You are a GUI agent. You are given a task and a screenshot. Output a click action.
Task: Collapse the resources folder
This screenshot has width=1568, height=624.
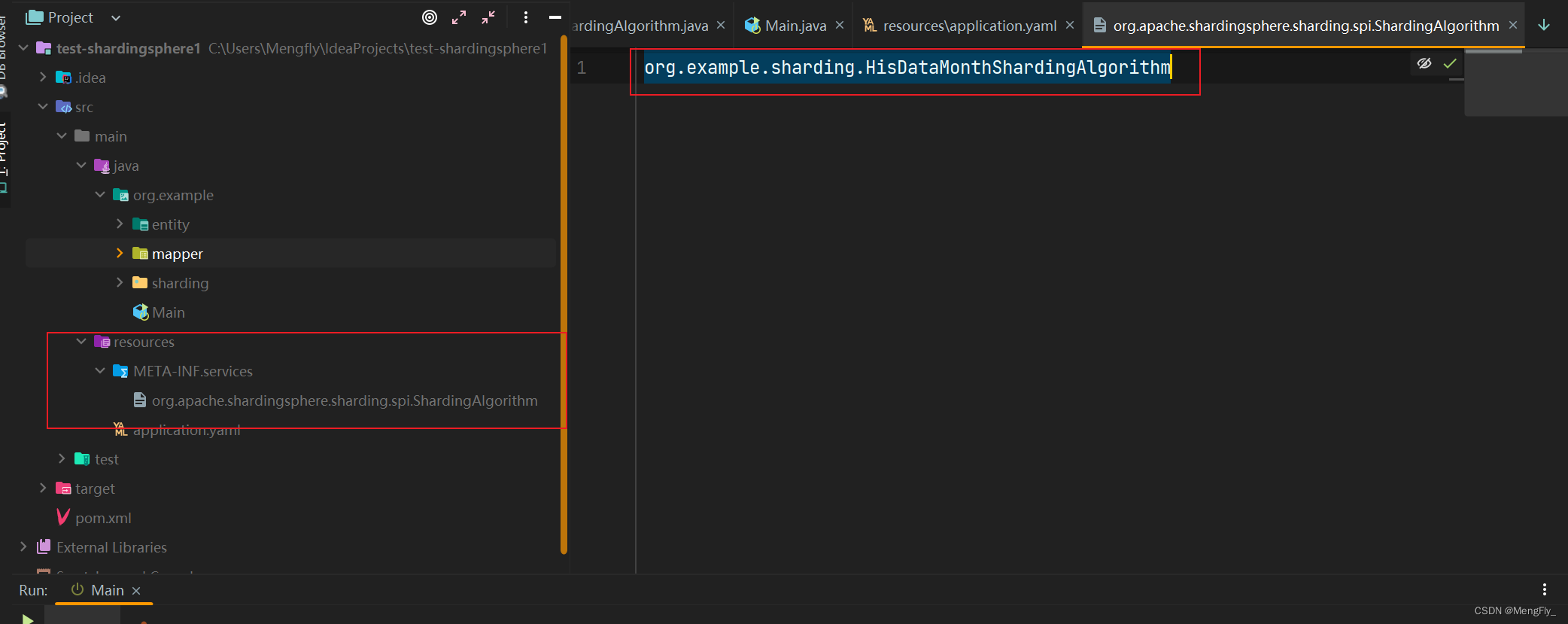(x=81, y=342)
